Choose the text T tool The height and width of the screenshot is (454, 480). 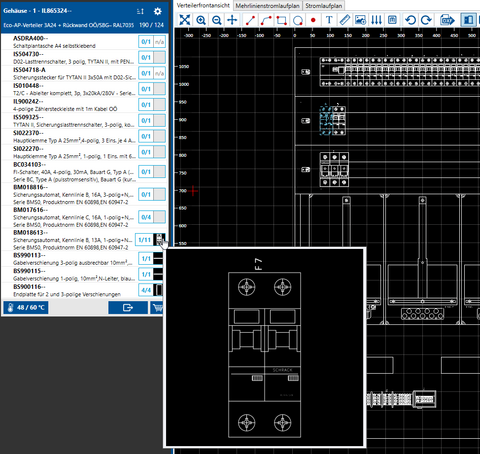tap(329, 20)
